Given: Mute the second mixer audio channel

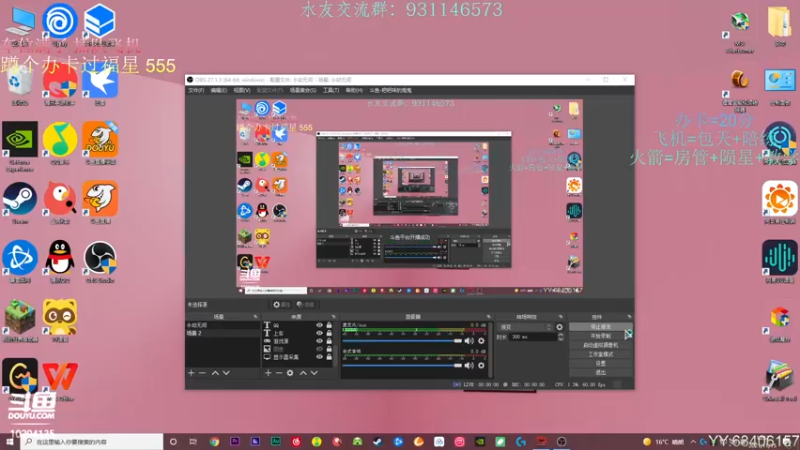Looking at the screenshot, I should pos(469,365).
